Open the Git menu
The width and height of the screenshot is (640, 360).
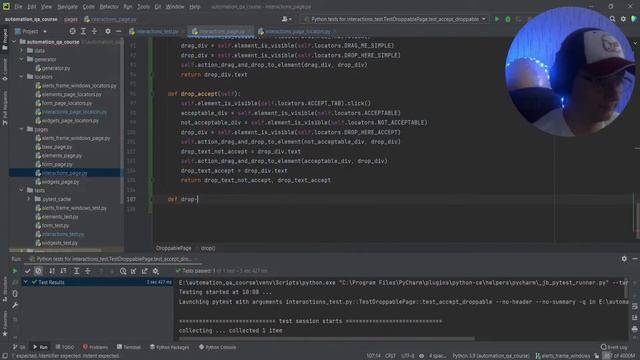158,7
